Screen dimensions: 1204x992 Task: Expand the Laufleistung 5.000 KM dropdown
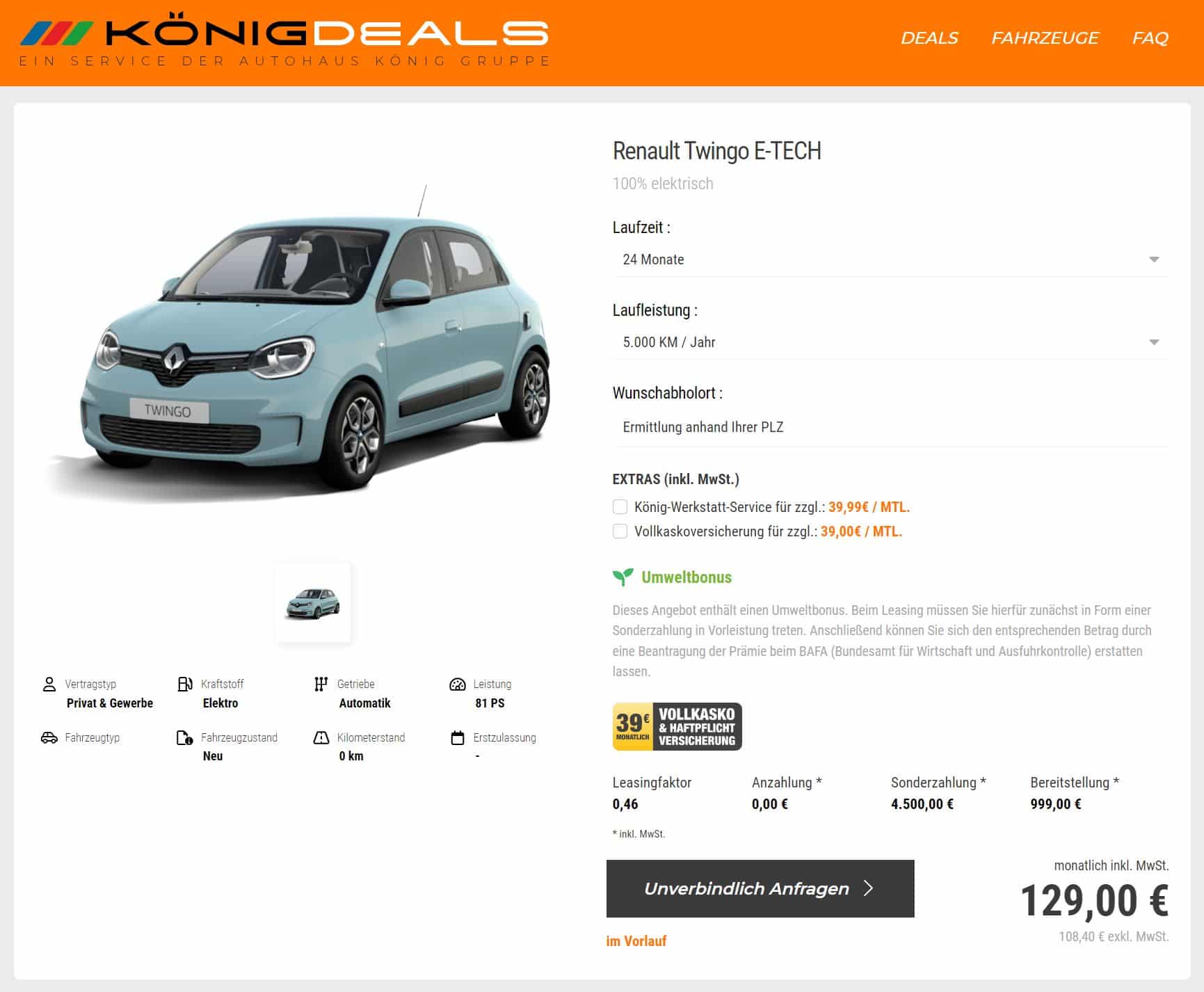(x=890, y=342)
